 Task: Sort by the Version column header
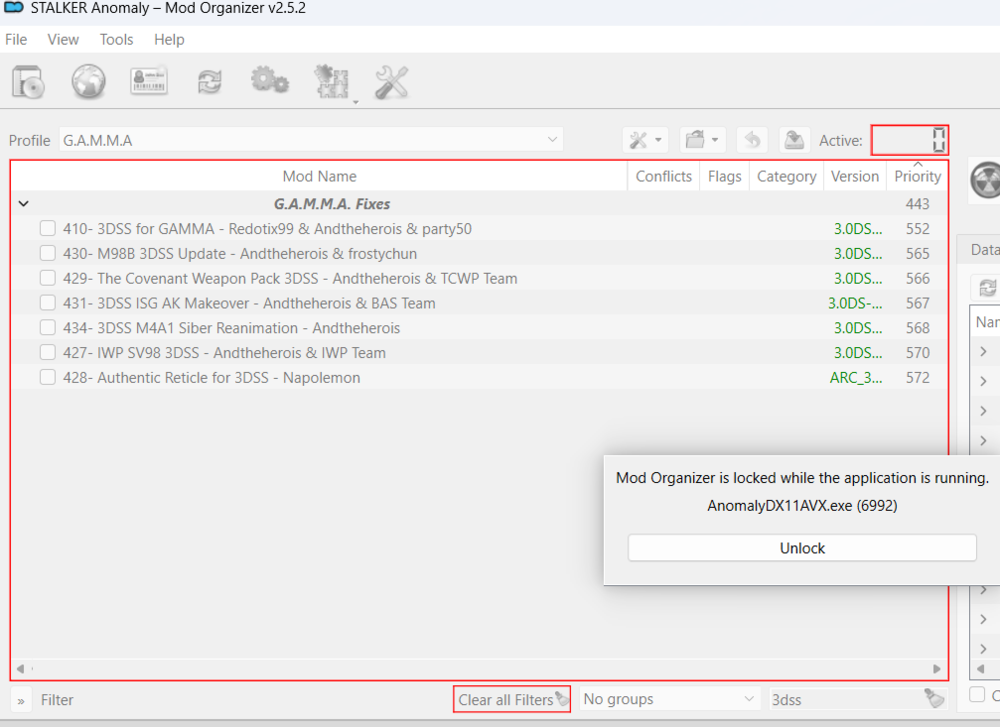click(855, 177)
